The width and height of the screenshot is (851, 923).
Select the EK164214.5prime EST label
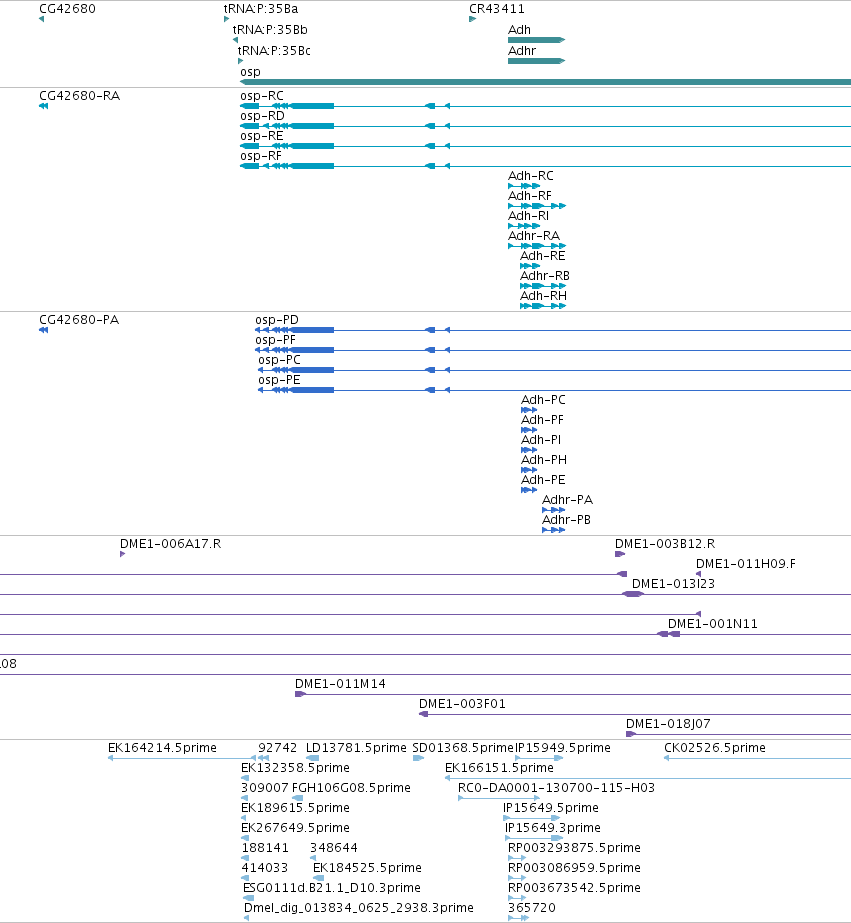coord(162,749)
